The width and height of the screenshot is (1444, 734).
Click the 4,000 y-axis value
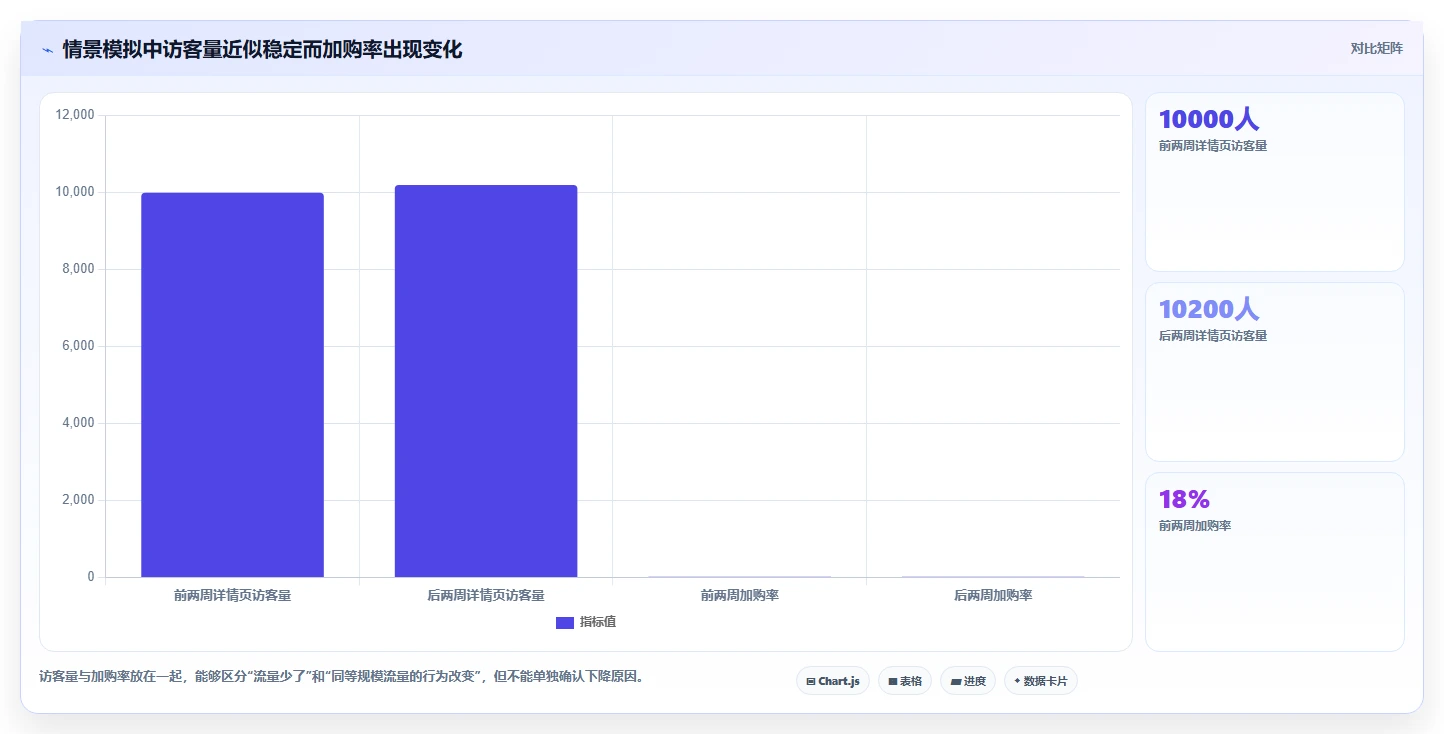pyautogui.click(x=78, y=423)
